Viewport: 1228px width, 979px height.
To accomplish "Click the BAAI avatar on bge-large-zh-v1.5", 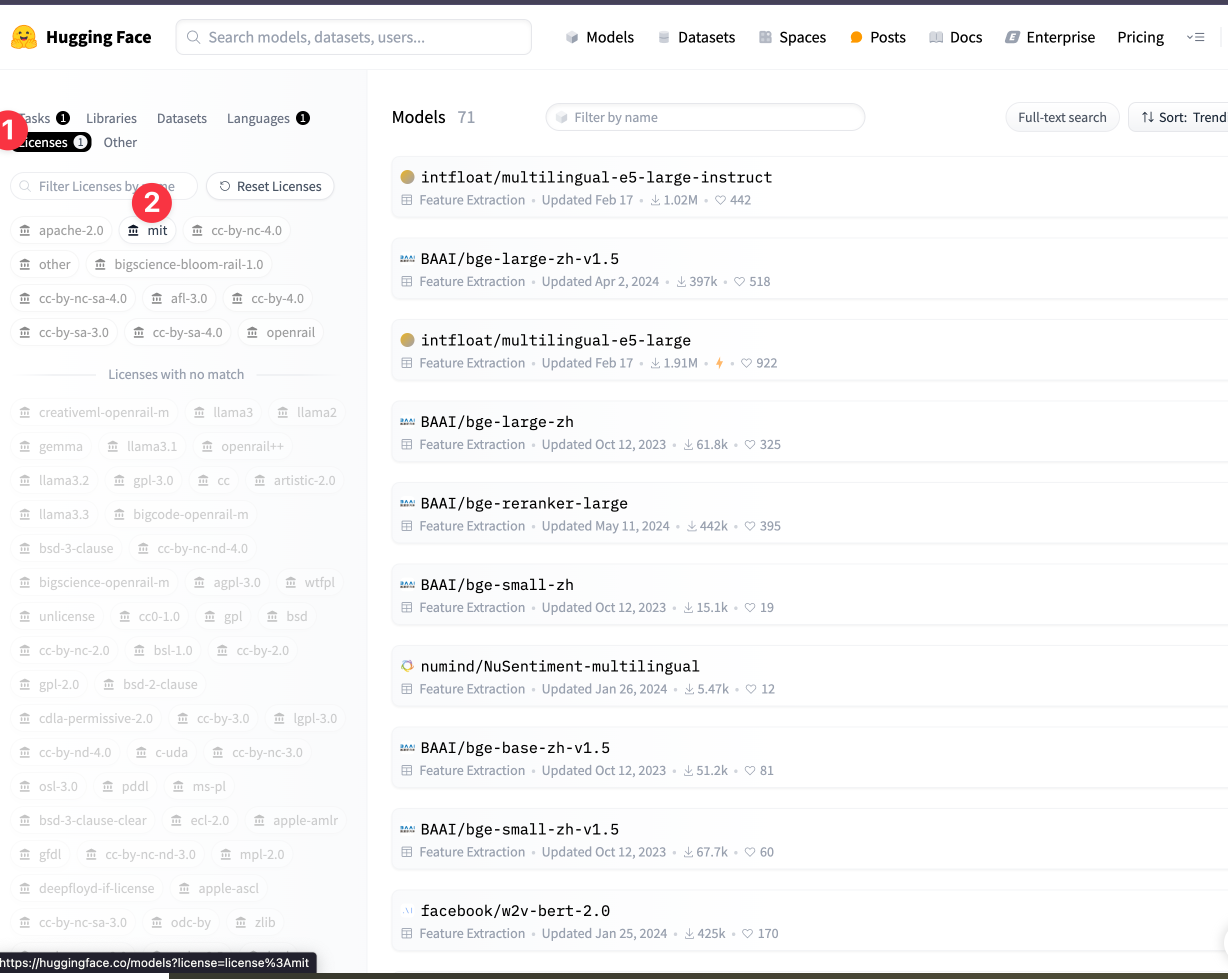I will pos(407,259).
